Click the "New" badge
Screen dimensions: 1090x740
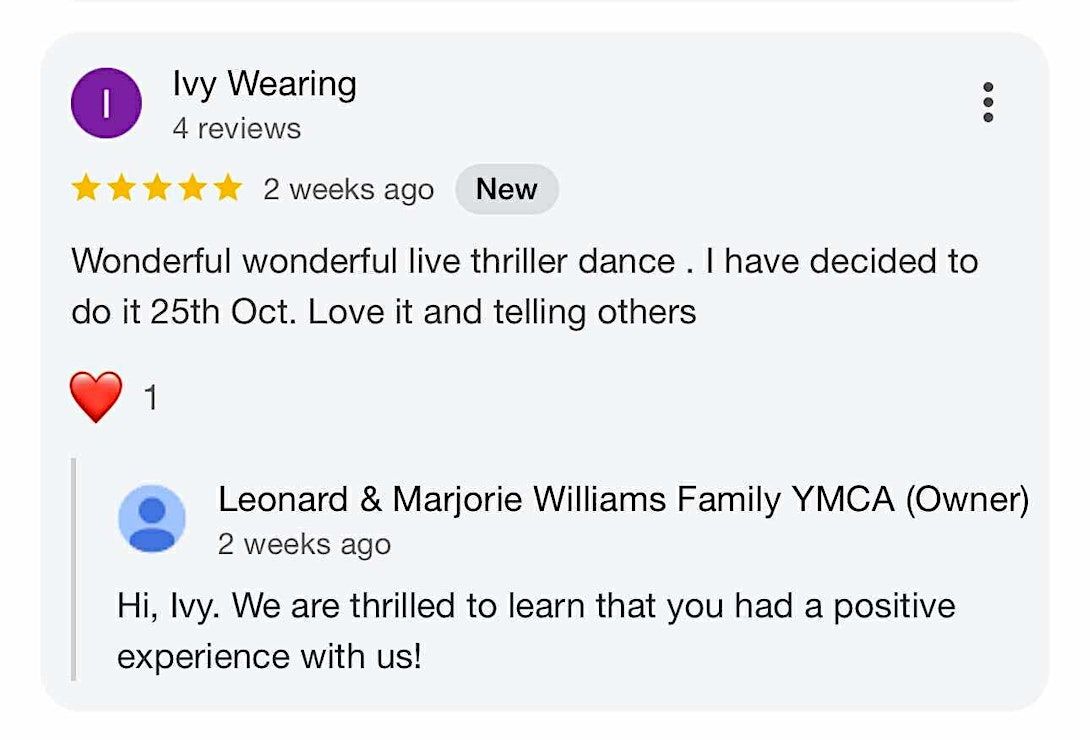pos(506,189)
